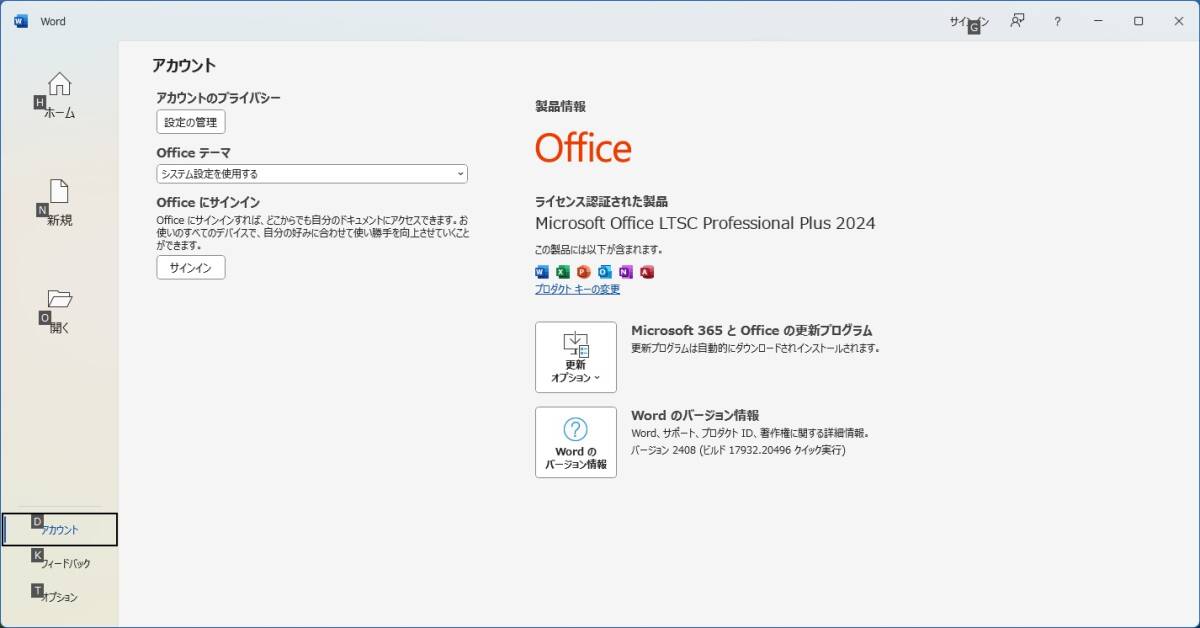Image resolution: width=1200 pixels, height=628 pixels.
Task: Click サインイン in the title bar
Action: (x=969, y=21)
